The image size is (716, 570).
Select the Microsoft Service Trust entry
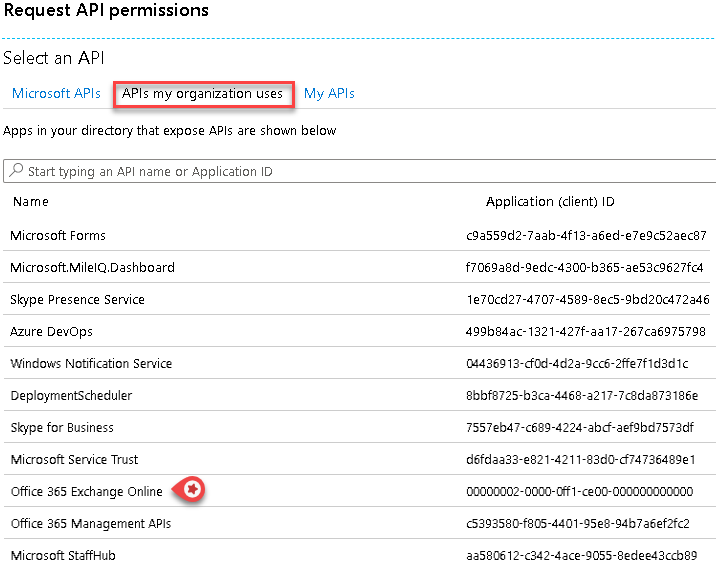point(74,460)
